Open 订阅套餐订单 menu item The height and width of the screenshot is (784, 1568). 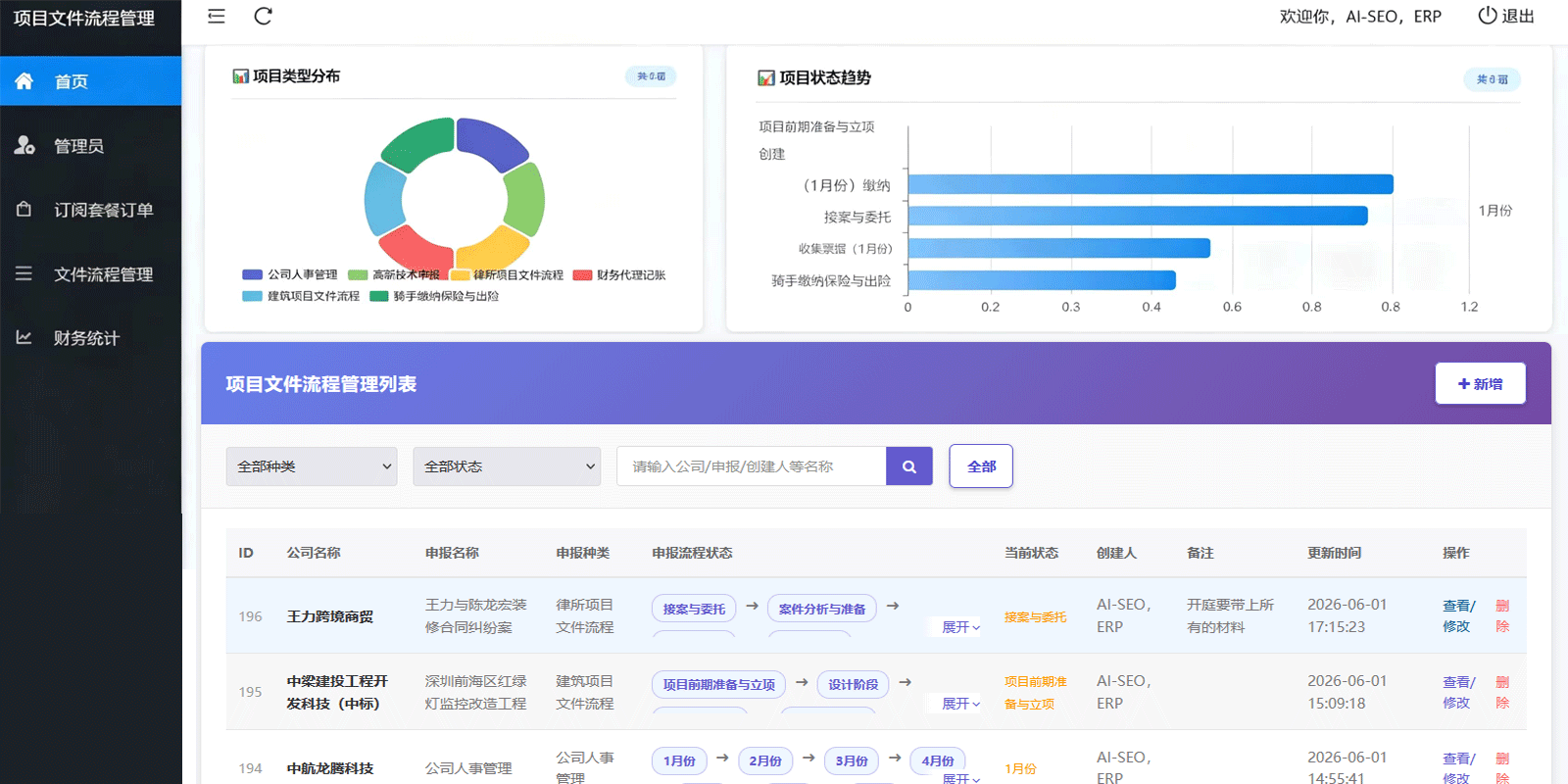point(90,209)
